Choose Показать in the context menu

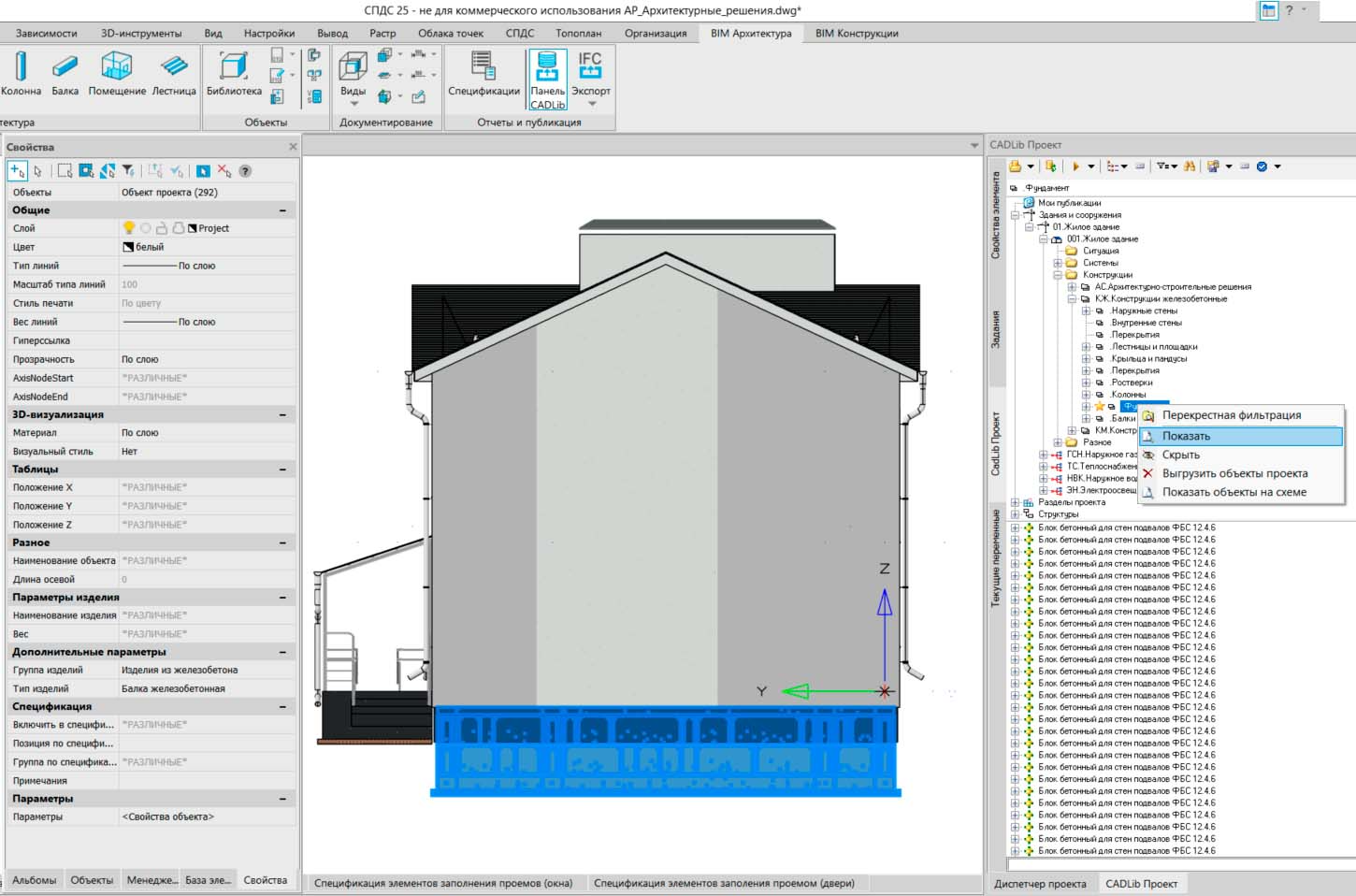click(x=1186, y=436)
